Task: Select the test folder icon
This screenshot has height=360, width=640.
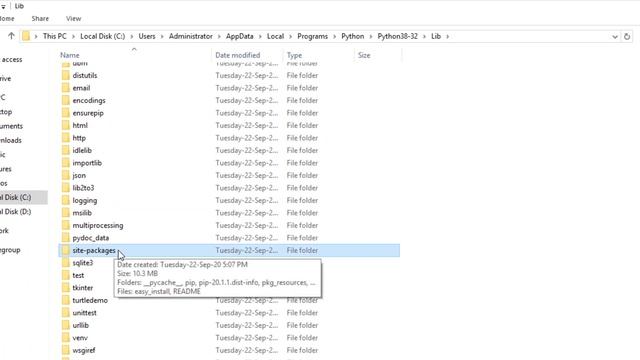Action: 66,276
